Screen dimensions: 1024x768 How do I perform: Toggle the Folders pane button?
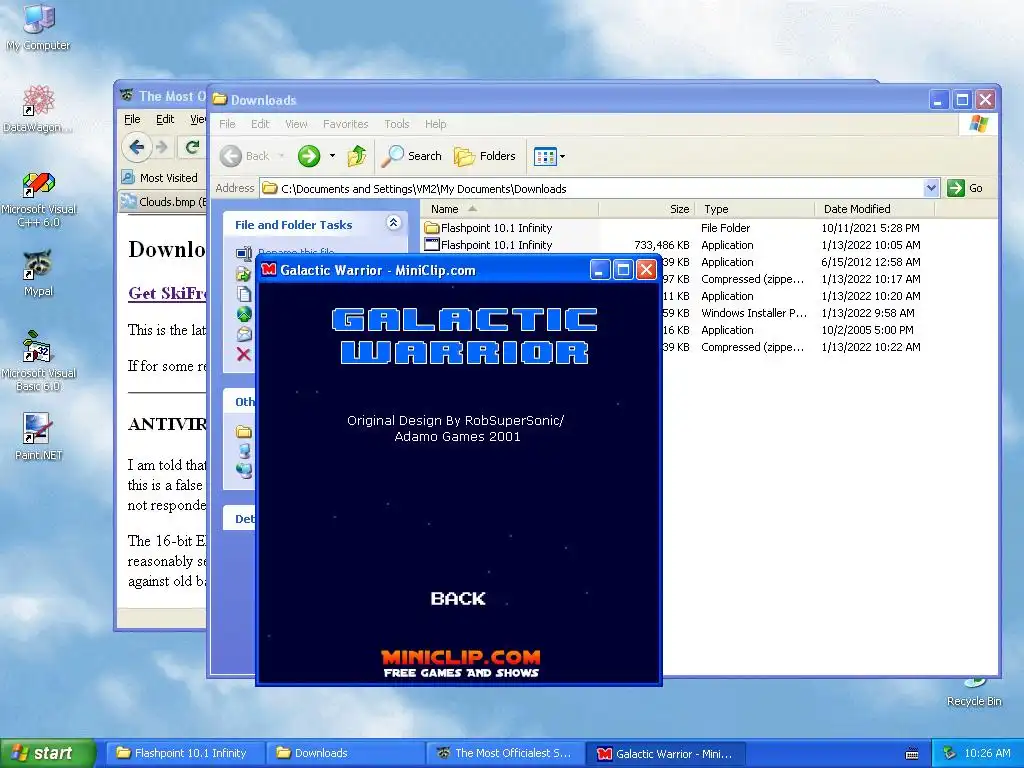pyautogui.click(x=485, y=156)
